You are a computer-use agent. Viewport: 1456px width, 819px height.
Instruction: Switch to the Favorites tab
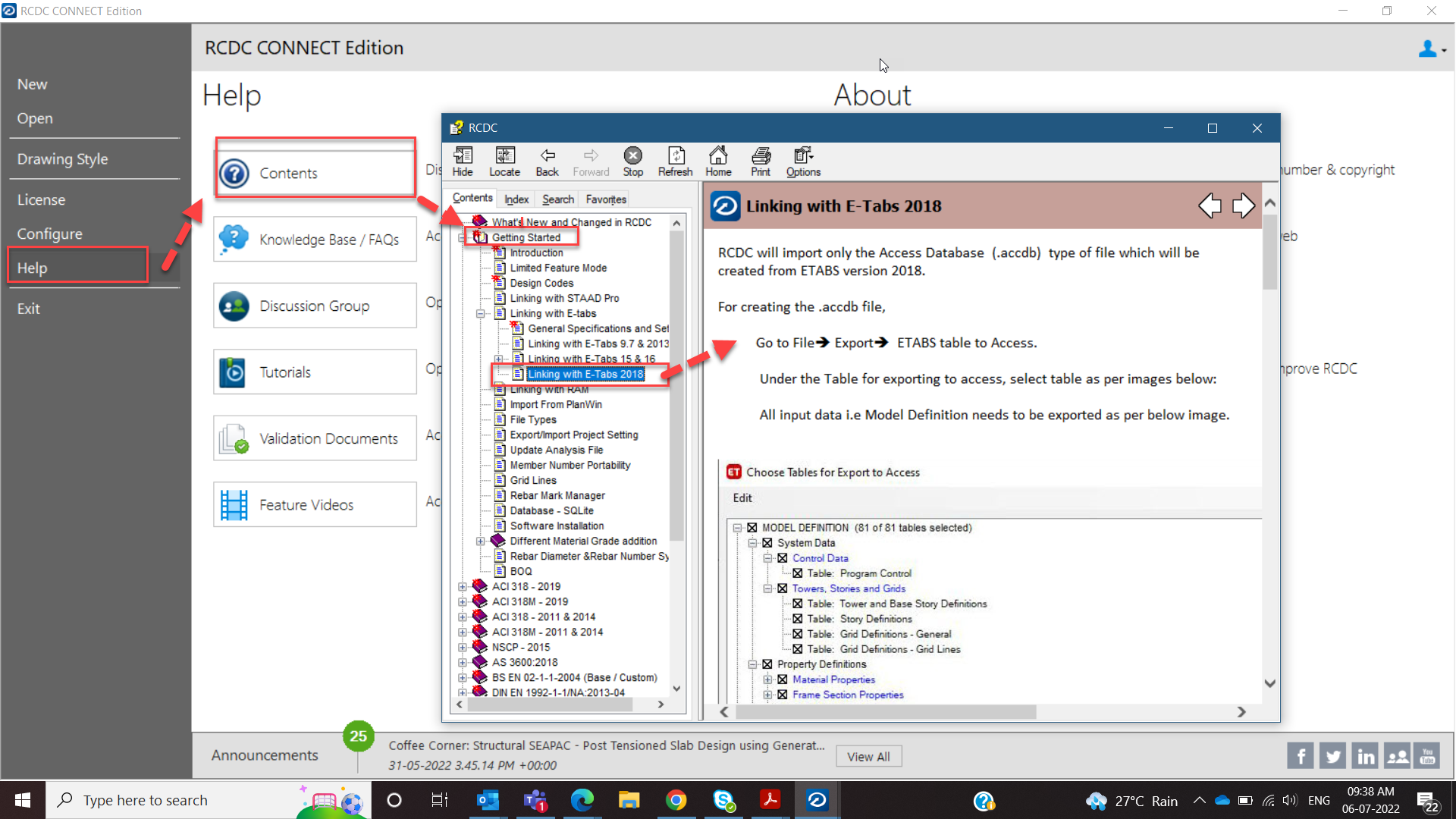click(606, 199)
